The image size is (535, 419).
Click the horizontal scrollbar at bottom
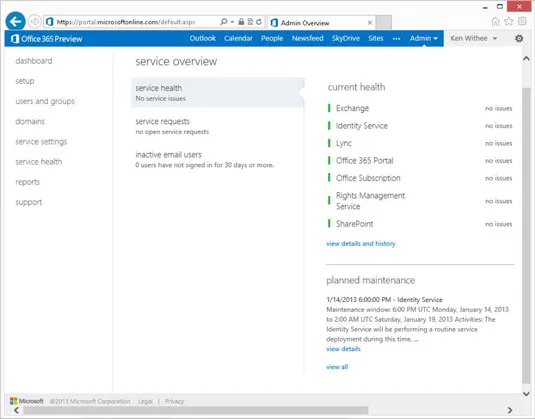196,410
